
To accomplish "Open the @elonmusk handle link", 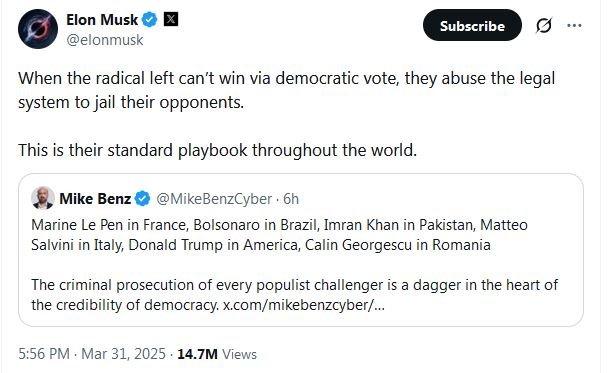I will [105, 40].
